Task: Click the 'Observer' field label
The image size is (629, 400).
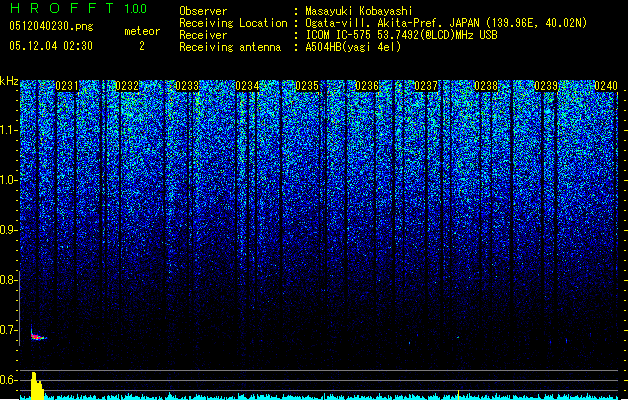Action: coord(203,11)
